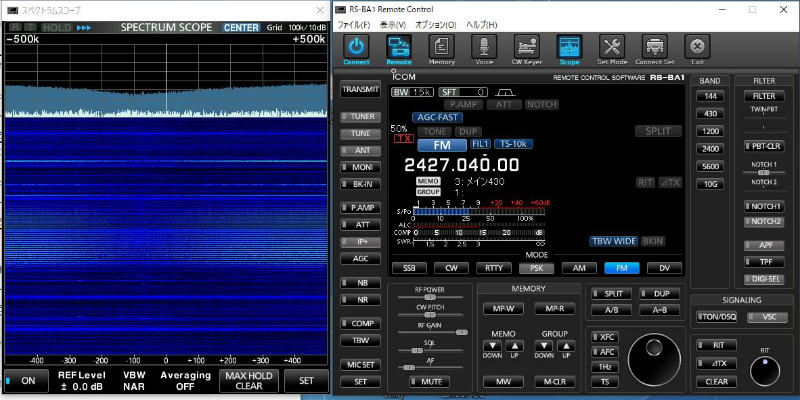Select the 1200 band button
The height and width of the screenshot is (400, 800).
[710, 131]
